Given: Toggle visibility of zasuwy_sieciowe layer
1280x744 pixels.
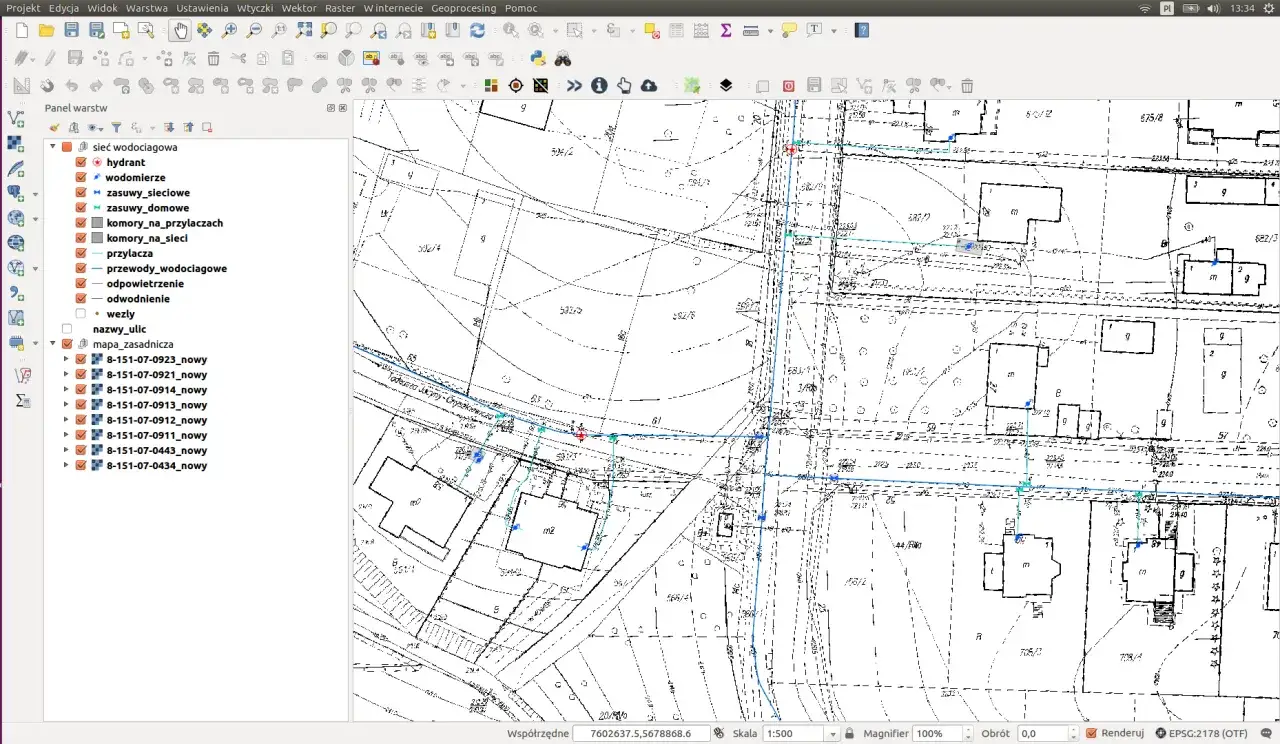Looking at the screenshot, I should tap(82, 192).
